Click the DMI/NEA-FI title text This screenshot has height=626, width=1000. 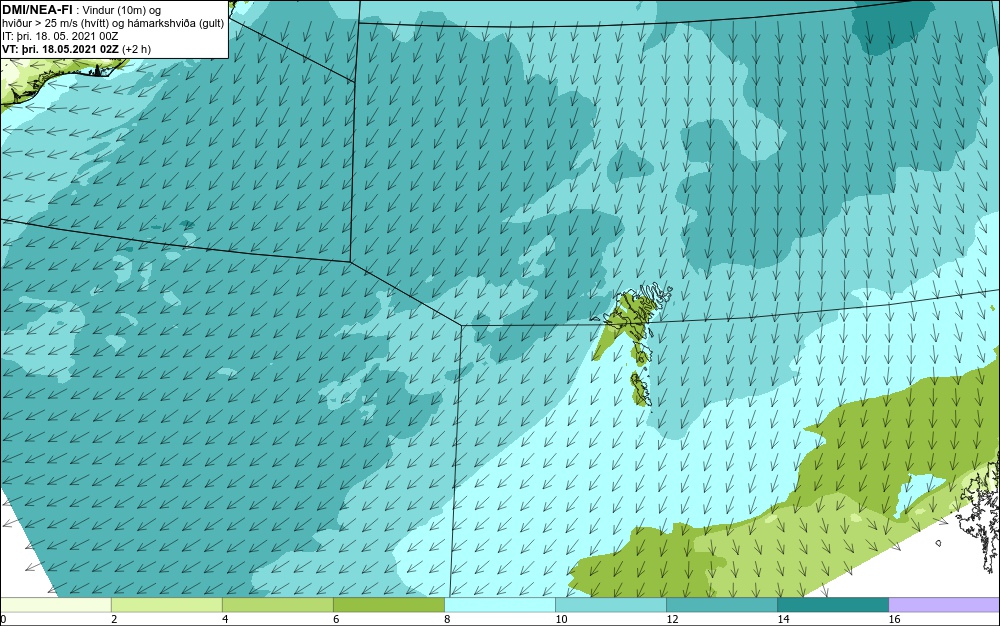pyautogui.click(x=37, y=10)
